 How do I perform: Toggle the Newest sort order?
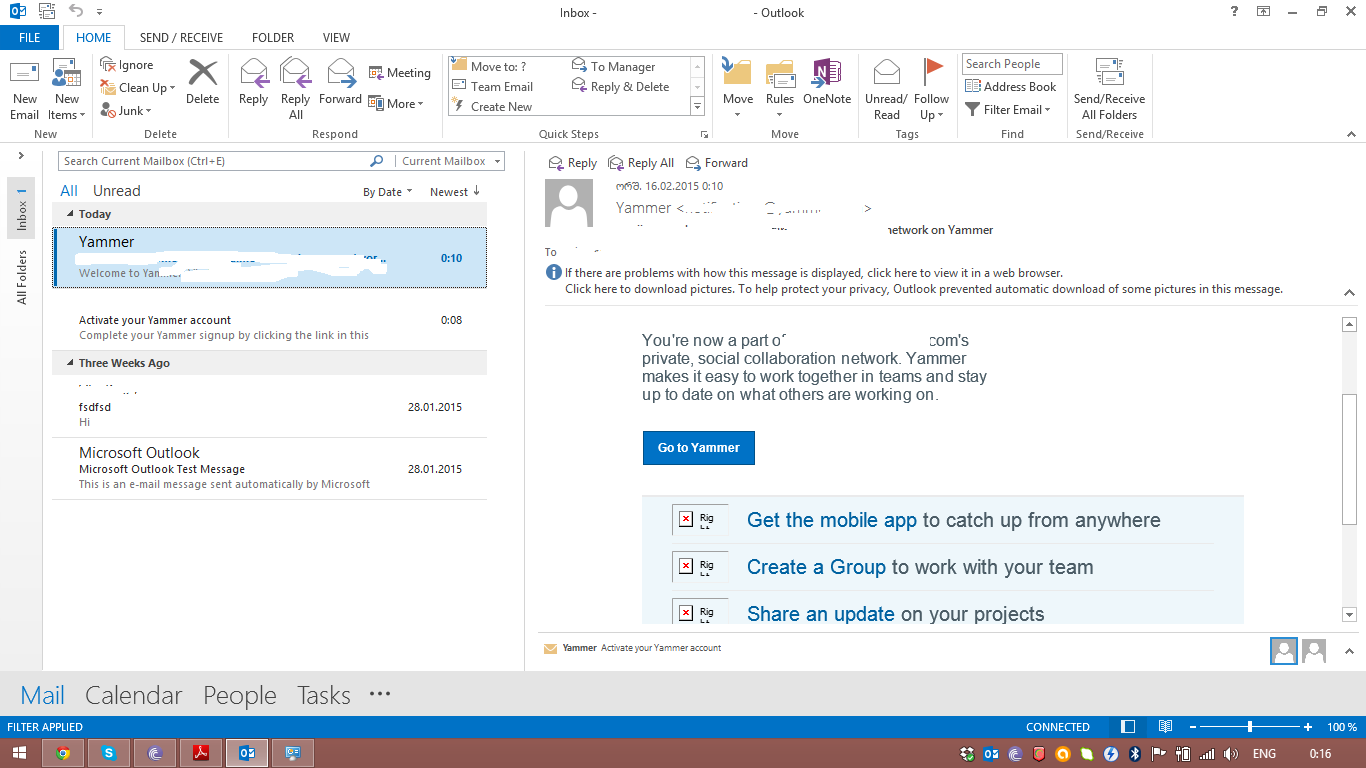click(x=455, y=192)
